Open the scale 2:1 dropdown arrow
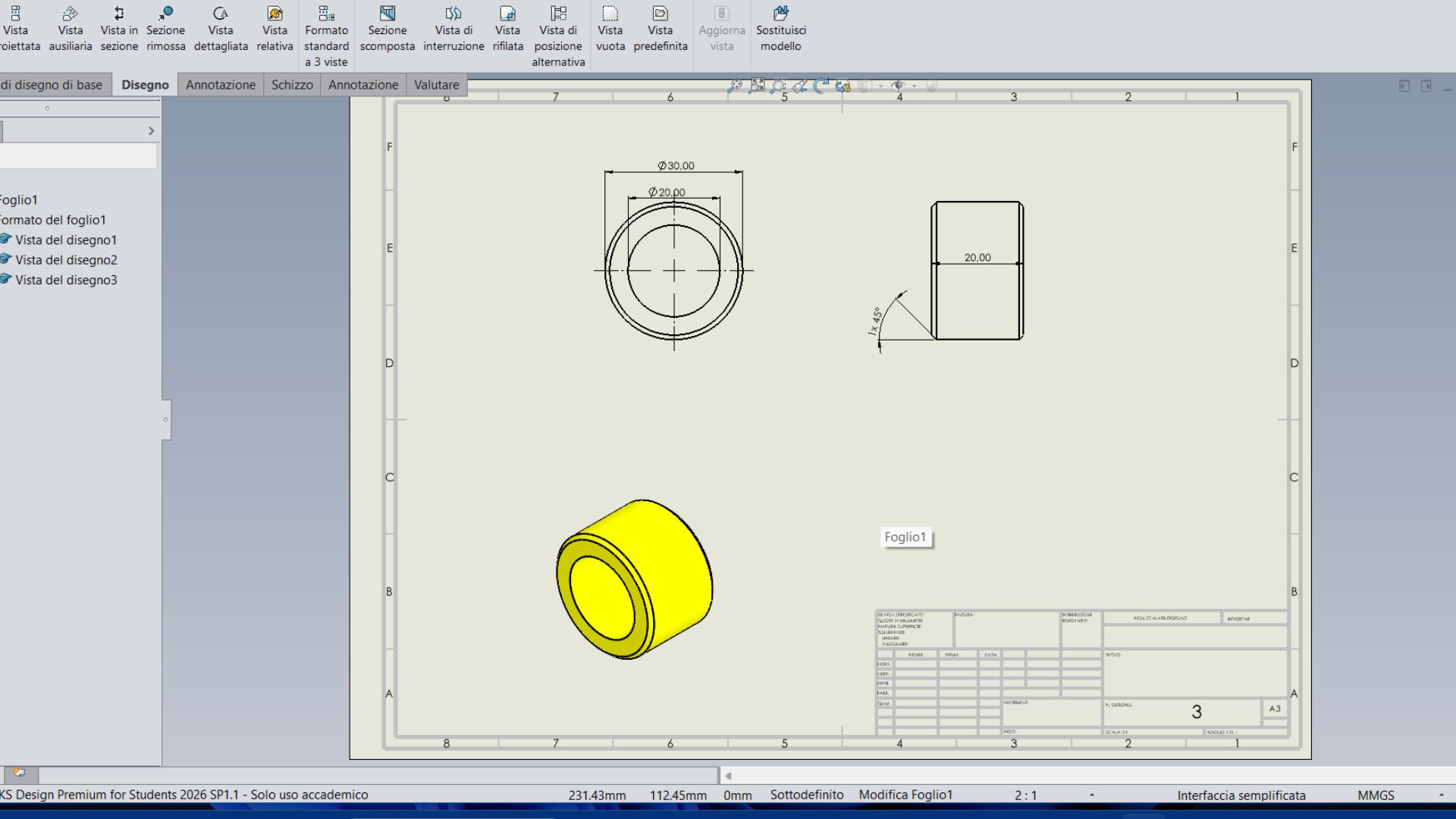Image resolution: width=1456 pixels, height=819 pixels. pos(1092,795)
